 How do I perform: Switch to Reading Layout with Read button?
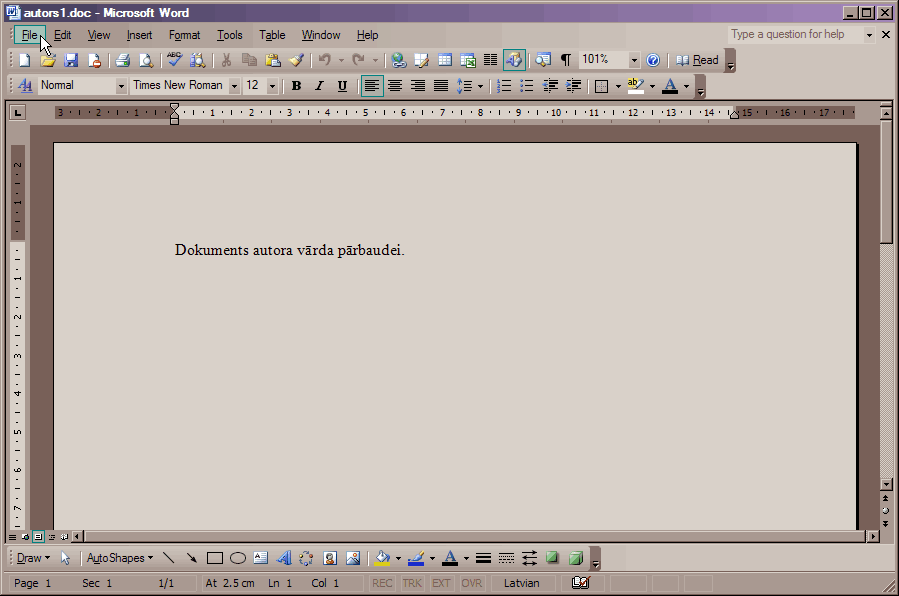[x=697, y=60]
